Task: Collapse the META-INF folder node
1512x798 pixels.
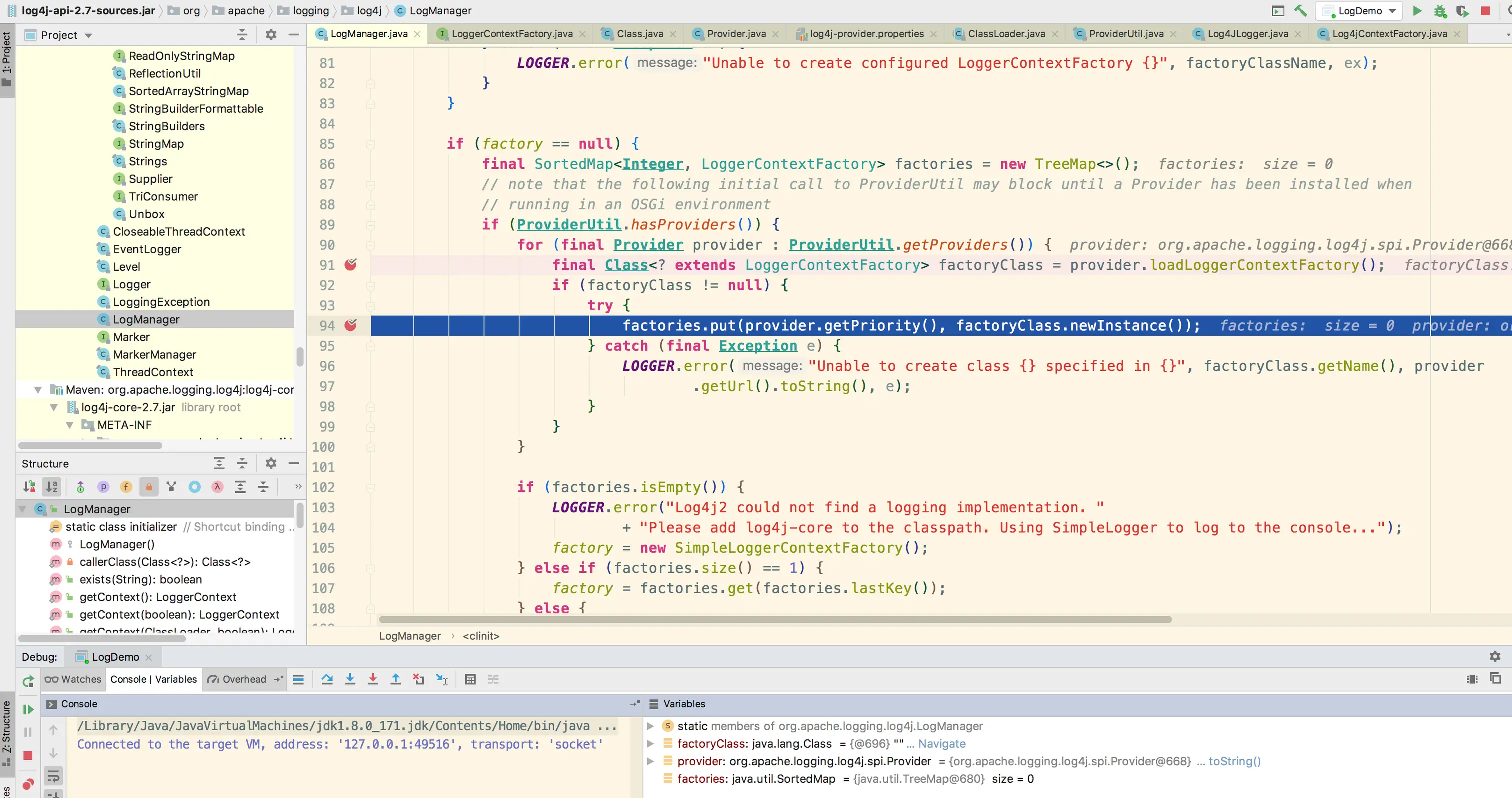Action: pyautogui.click(x=70, y=425)
